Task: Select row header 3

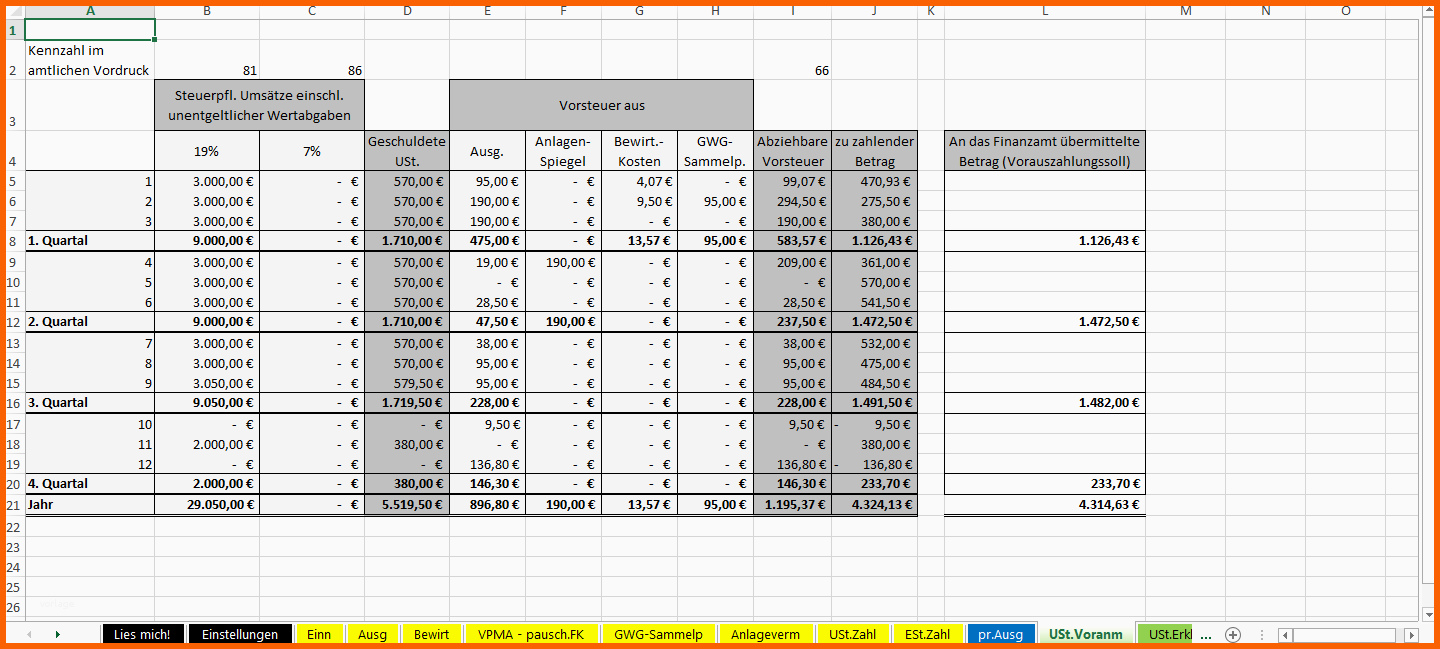Action: click(14, 105)
